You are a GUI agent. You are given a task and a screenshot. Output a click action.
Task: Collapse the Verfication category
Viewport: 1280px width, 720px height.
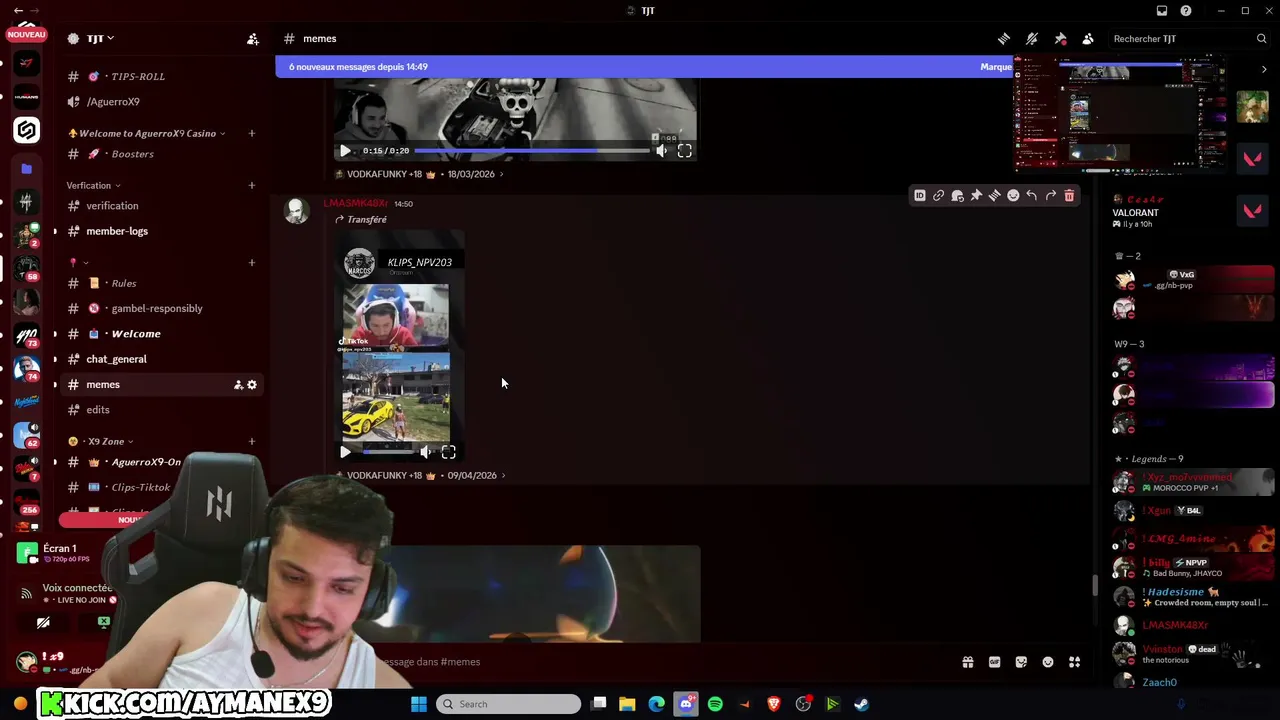93,186
